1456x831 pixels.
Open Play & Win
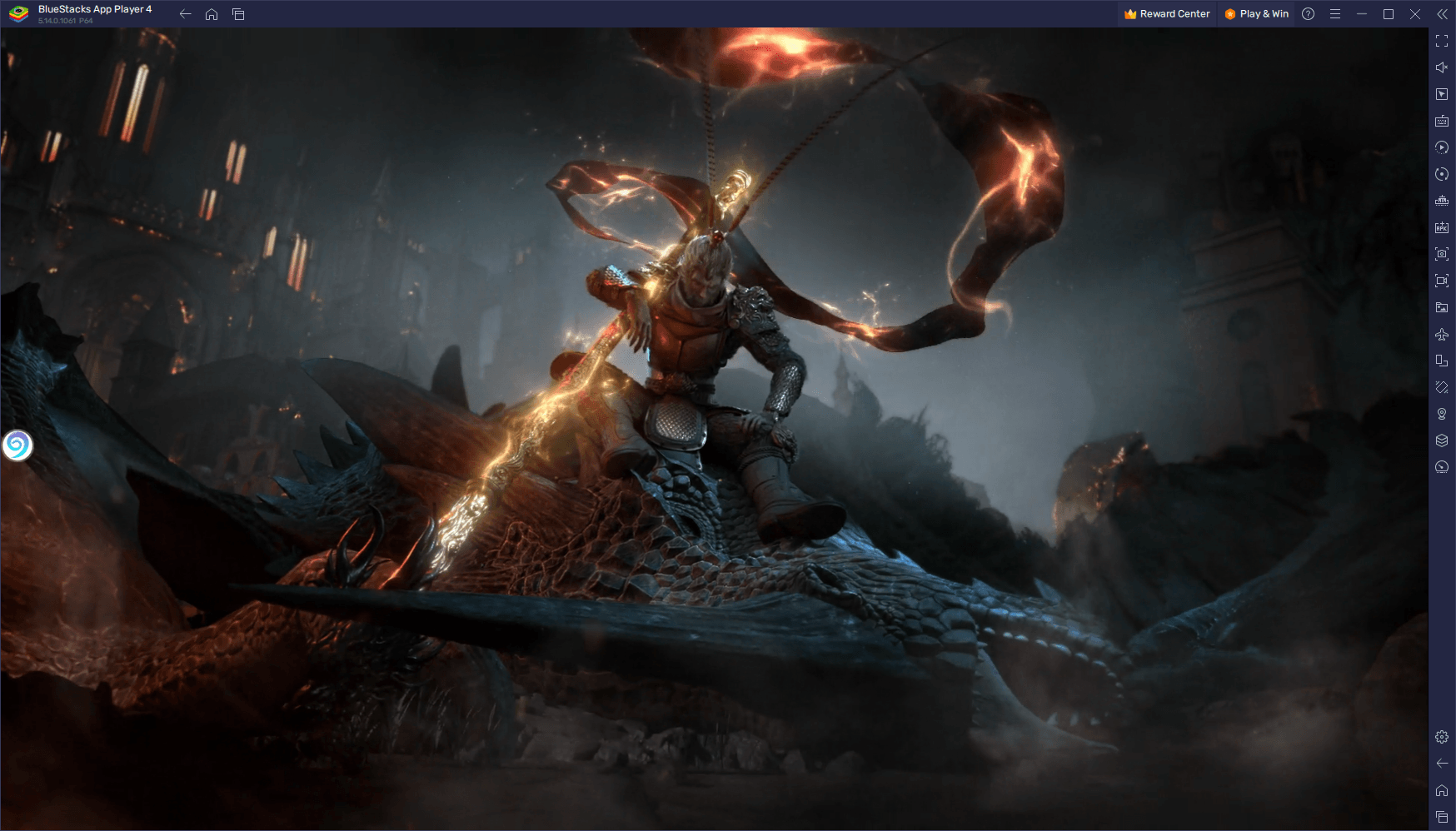[x=1256, y=14]
